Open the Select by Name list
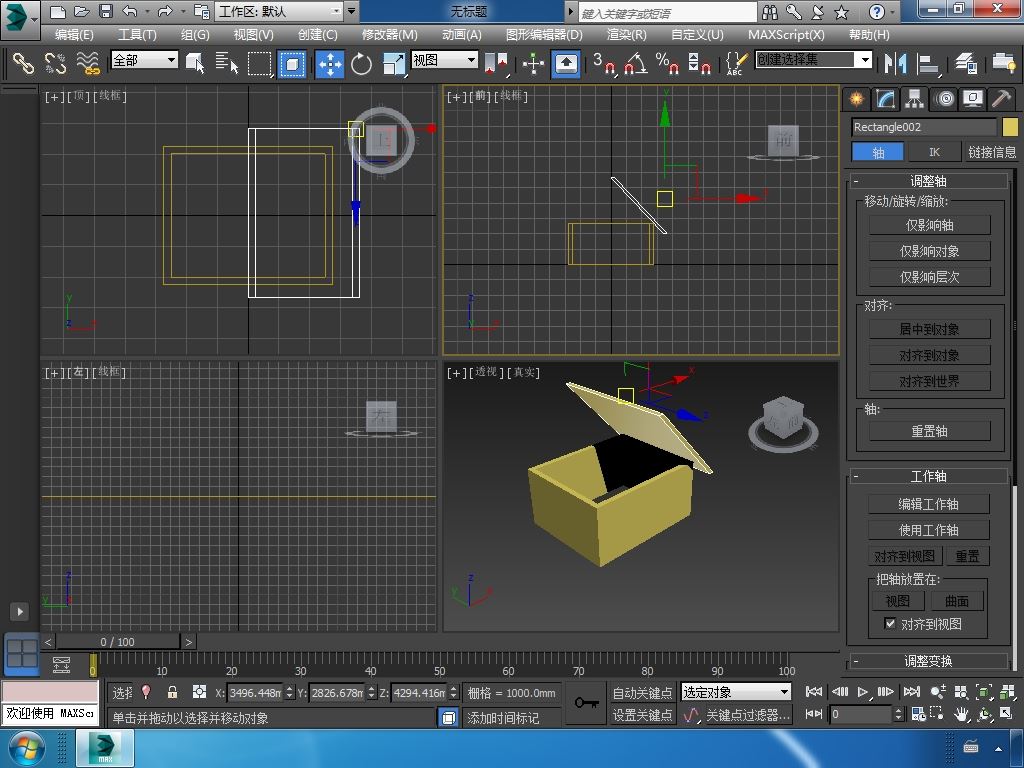This screenshot has width=1024, height=768. tap(227, 63)
